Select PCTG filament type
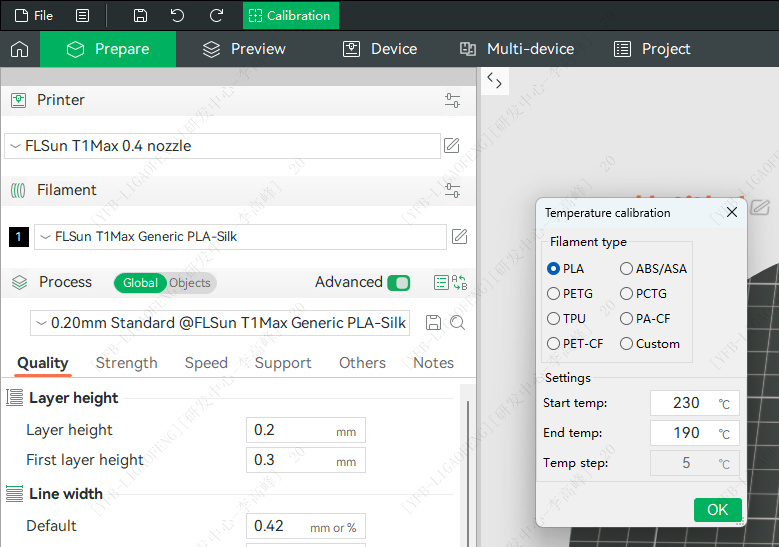Viewport: 779px width, 547px height. coord(643,294)
